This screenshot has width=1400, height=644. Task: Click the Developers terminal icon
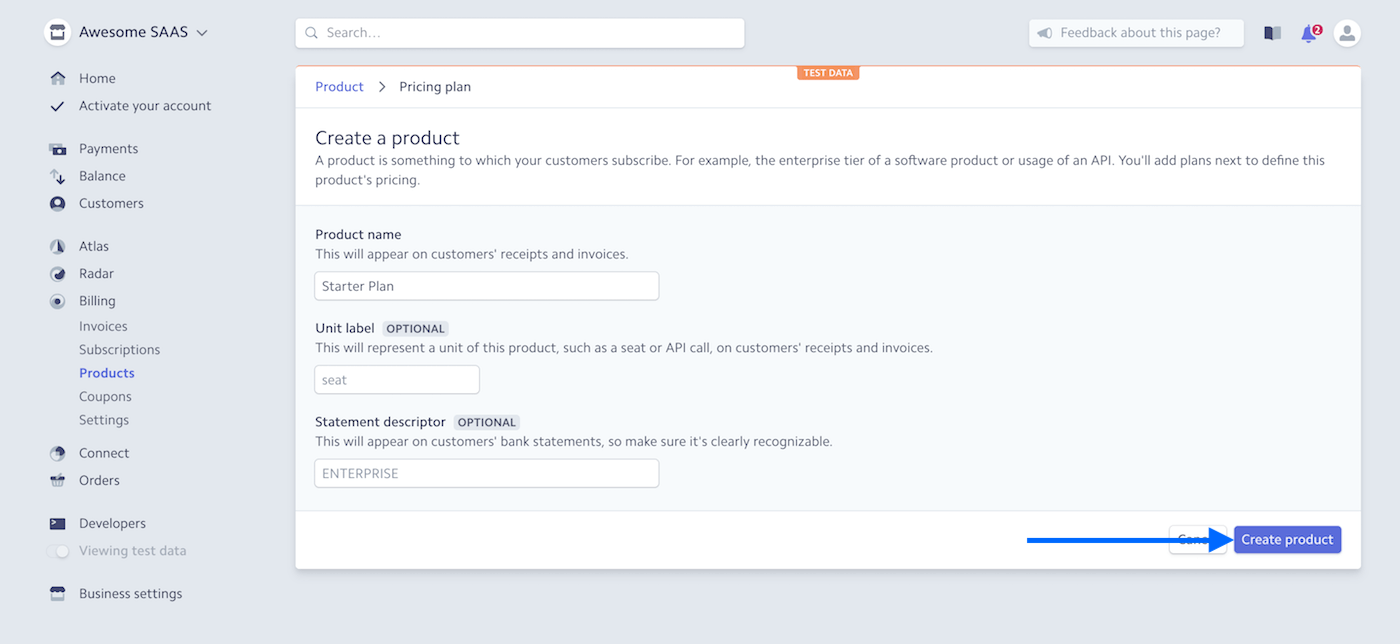(58, 524)
